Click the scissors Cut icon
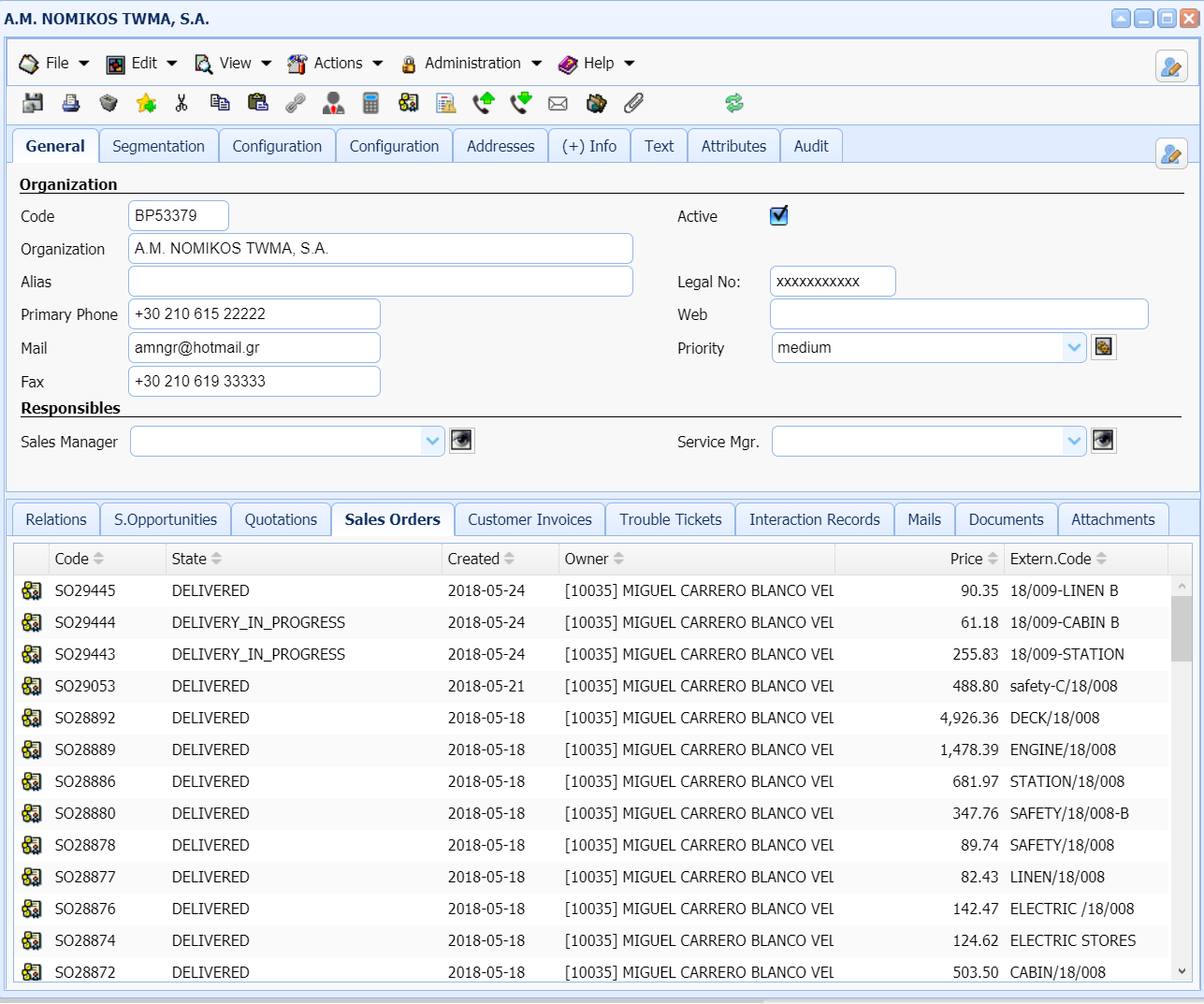Screen dimensions: 1204x1004 (181, 104)
